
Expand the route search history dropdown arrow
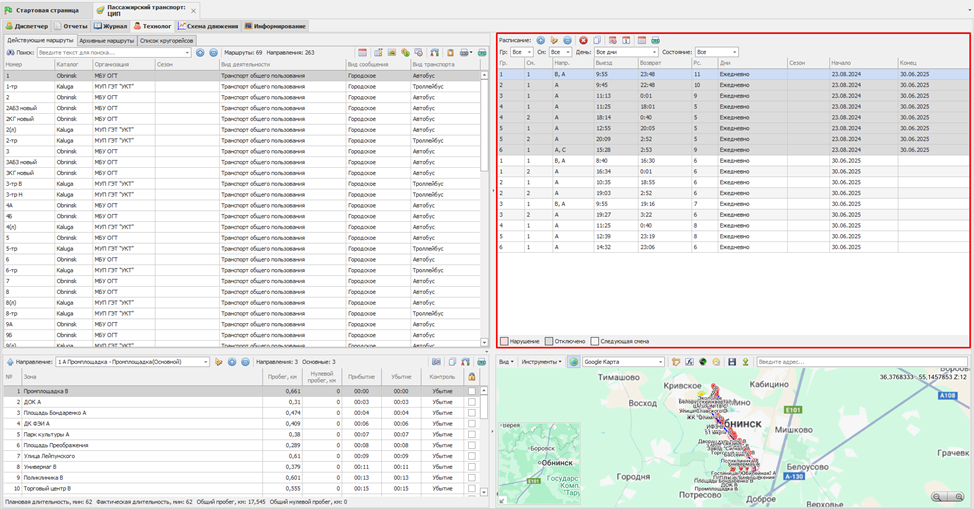[188, 53]
